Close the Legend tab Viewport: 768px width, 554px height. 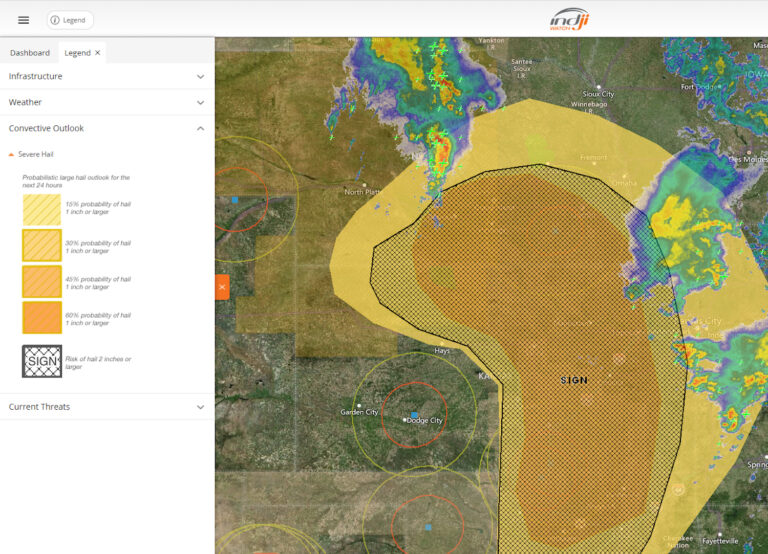pyautogui.click(x=98, y=53)
